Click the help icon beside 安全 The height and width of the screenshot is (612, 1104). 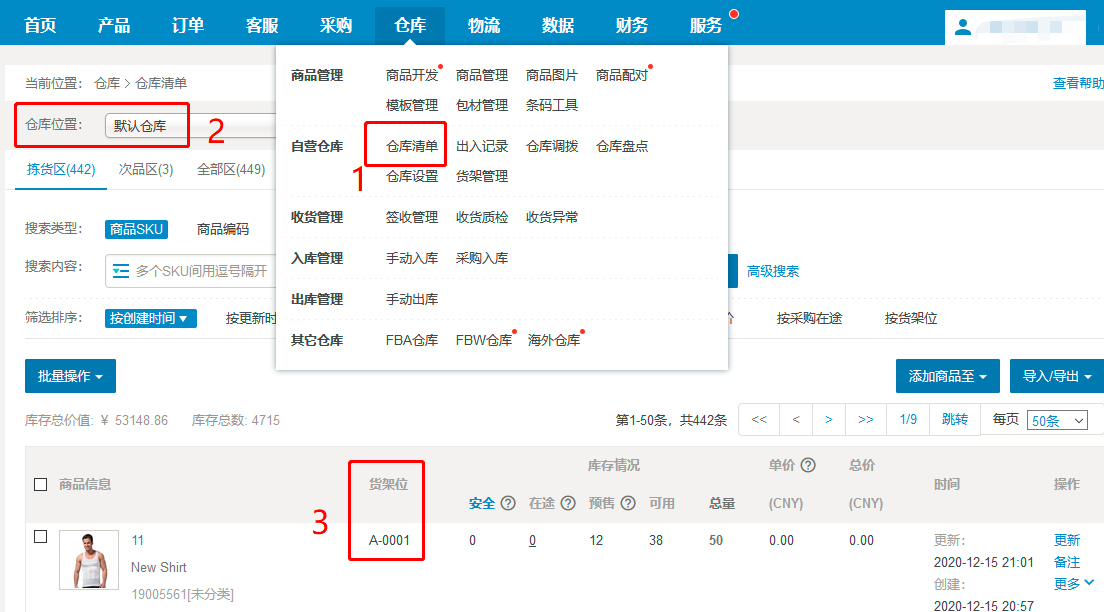tap(508, 503)
